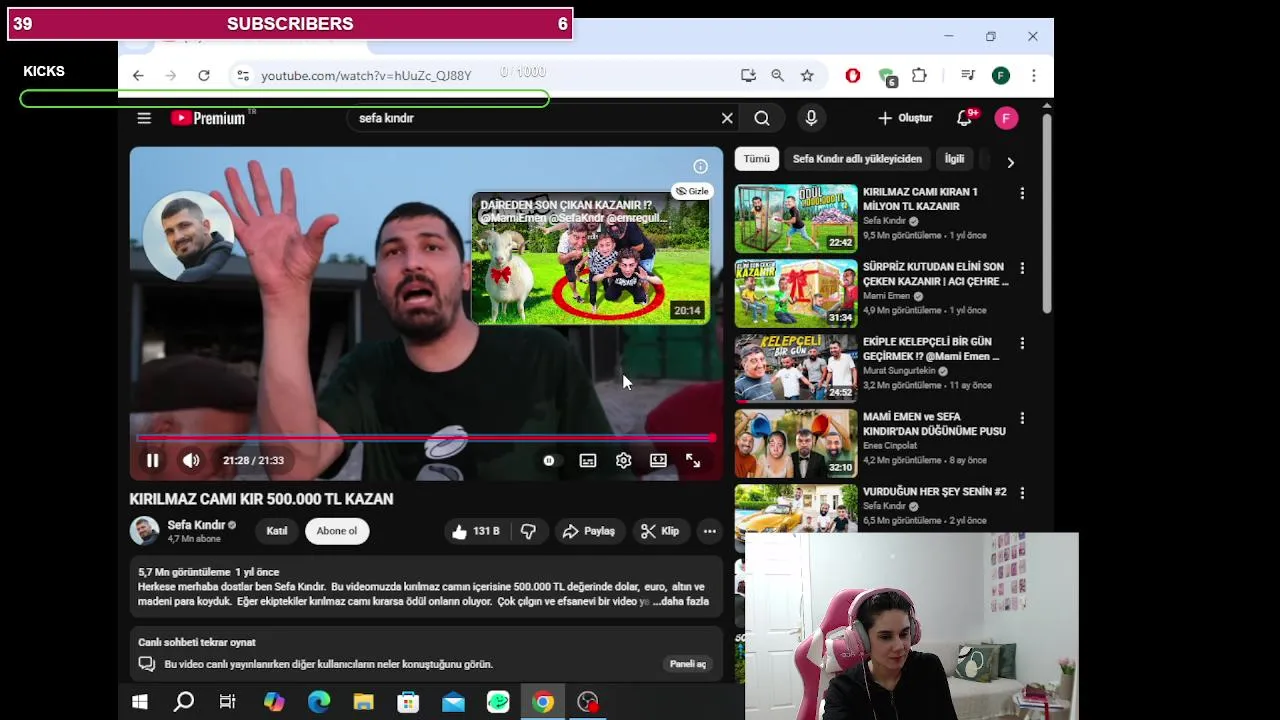1280x720 pixels.
Task: Open more actions three-dot menu under the video
Action: click(709, 531)
